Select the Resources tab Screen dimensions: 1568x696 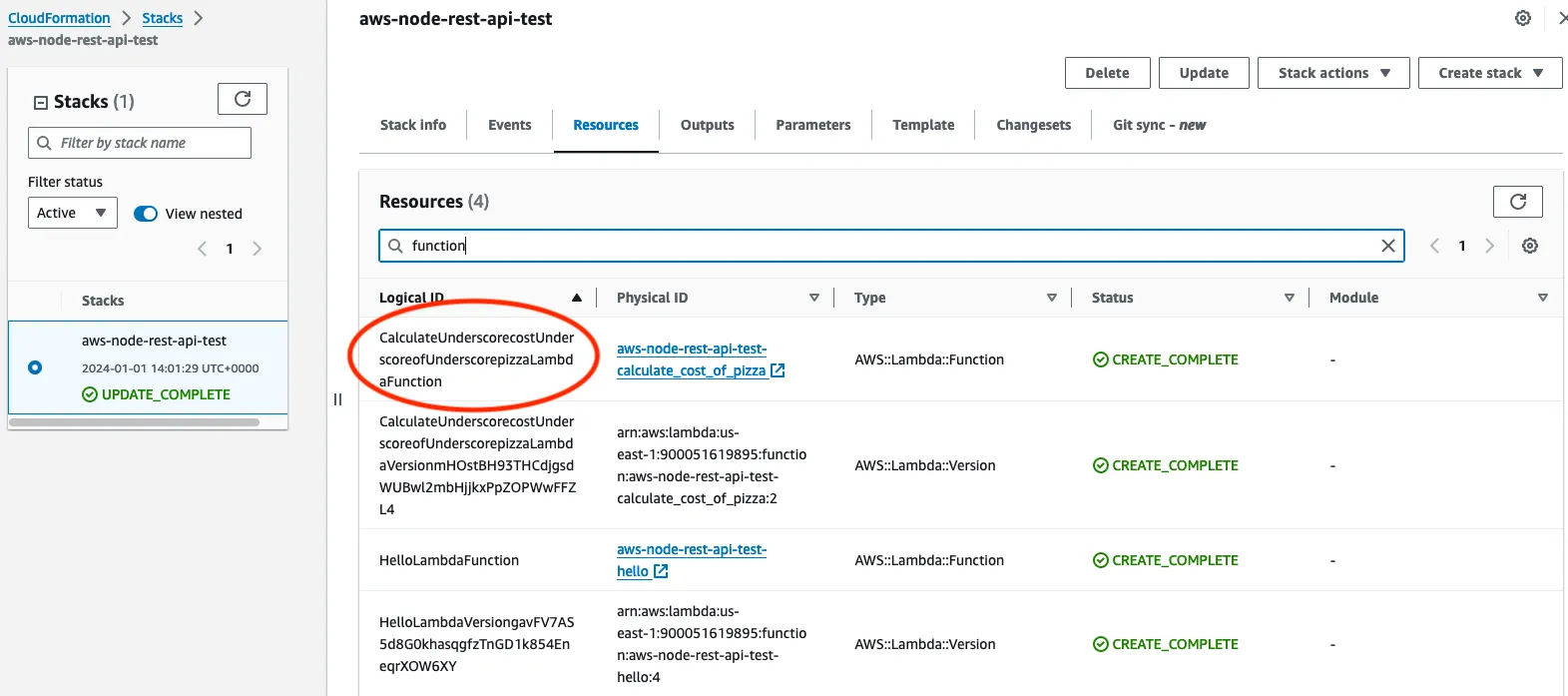(606, 125)
